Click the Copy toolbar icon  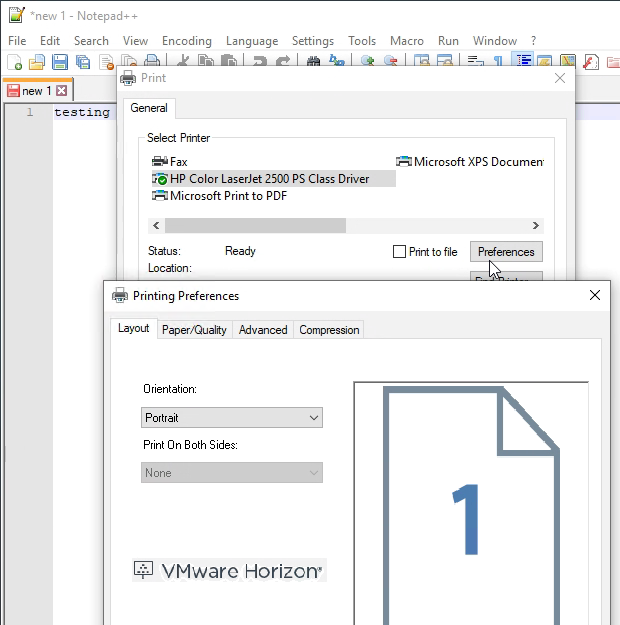pyautogui.click(x=206, y=60)
